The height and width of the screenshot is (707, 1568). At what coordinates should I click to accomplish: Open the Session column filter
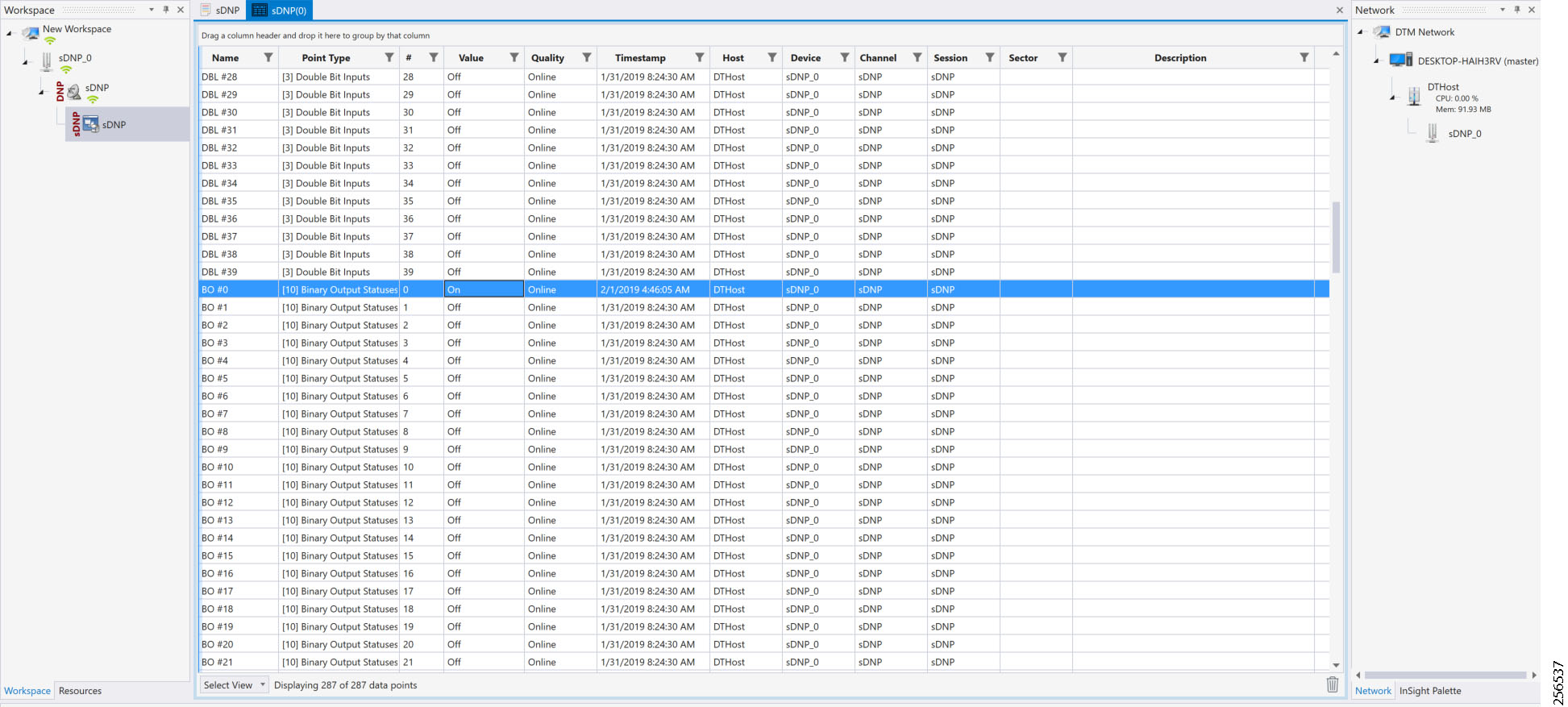coord(990,58)
